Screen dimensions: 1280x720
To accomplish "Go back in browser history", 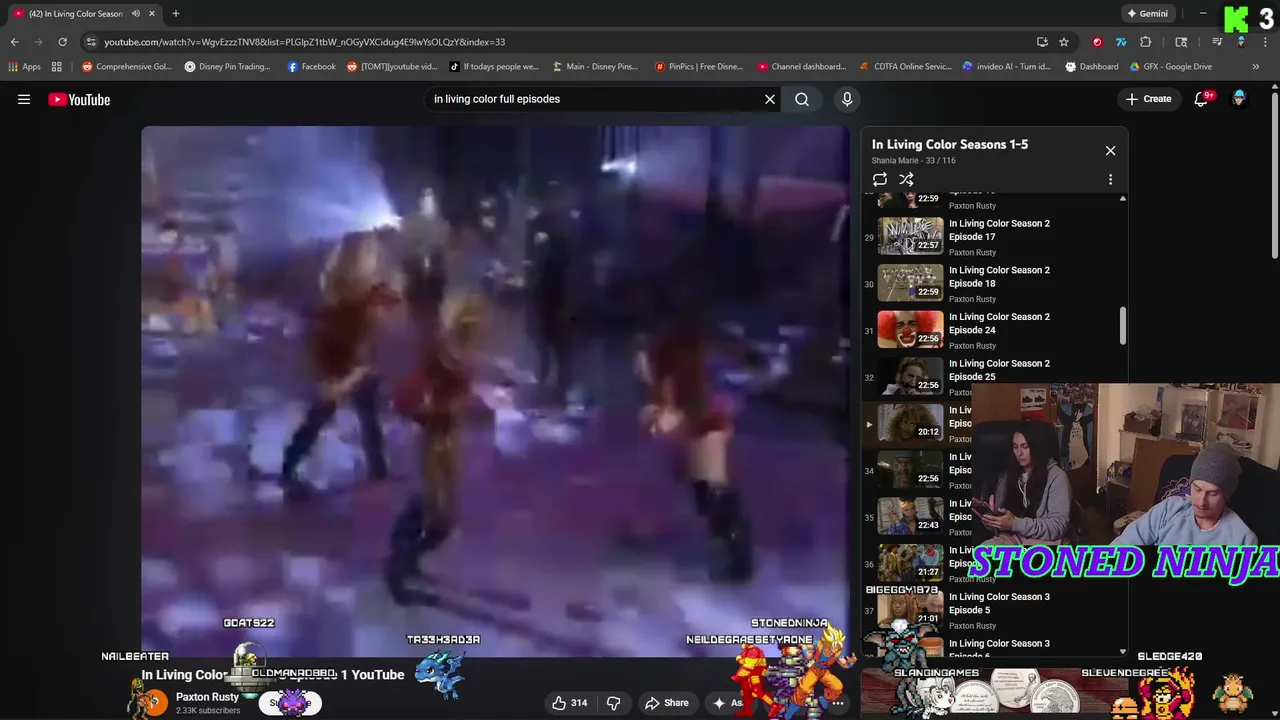I will pos(14,42).
